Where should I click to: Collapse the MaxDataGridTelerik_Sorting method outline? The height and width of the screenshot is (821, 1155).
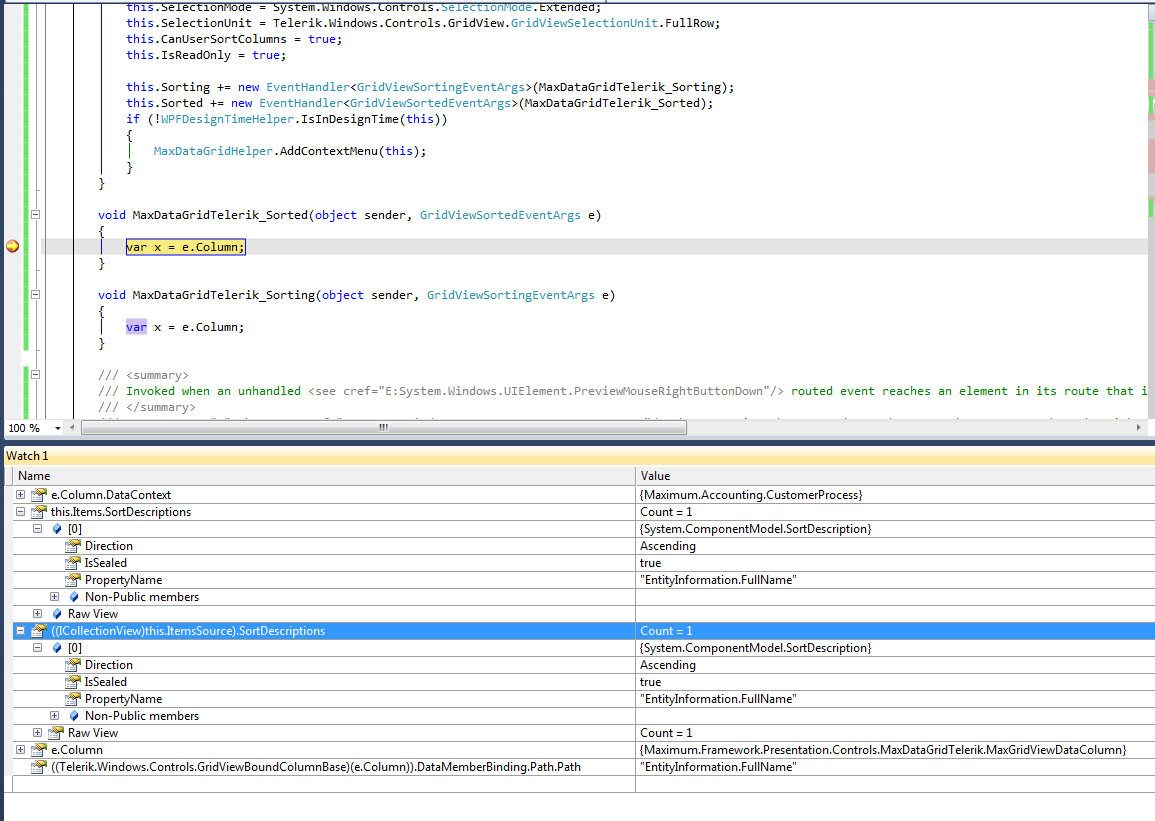click(x=35, y=295)
